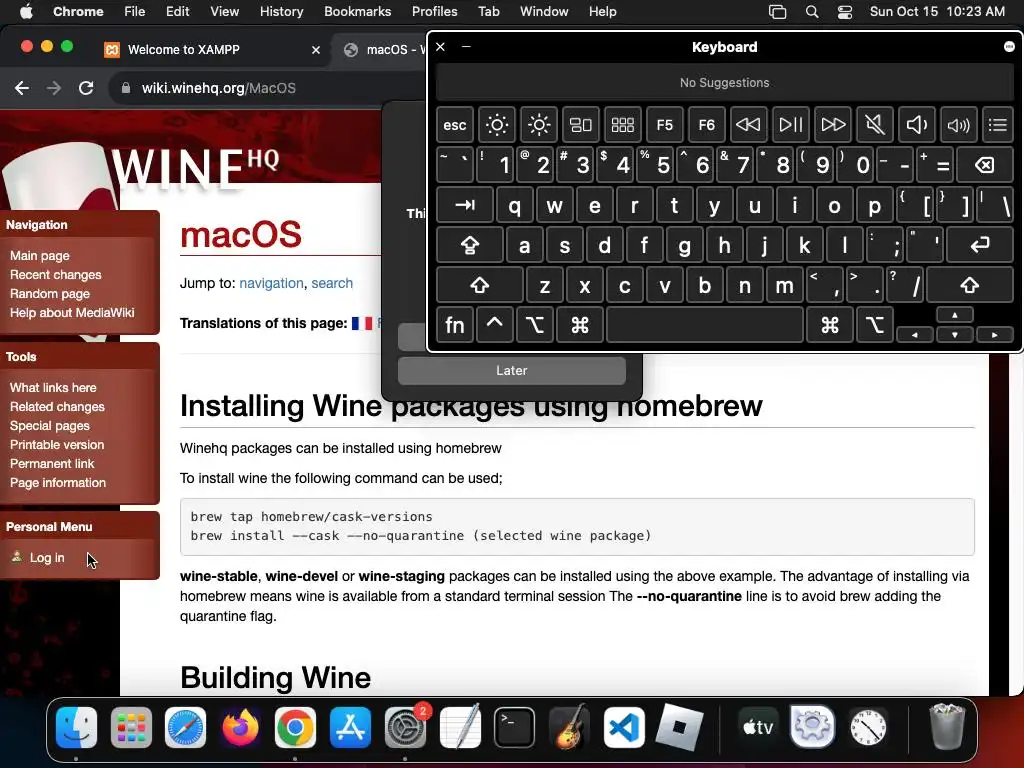Click the right arrow key on Keyboard
The width and height of the screenshot is (1024, 768).
point(995,334)
